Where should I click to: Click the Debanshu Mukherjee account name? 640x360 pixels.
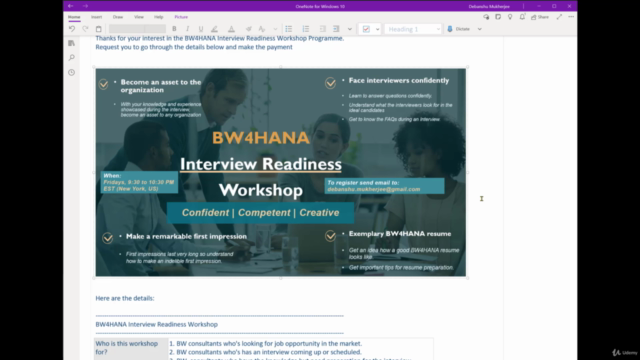(489, 7)
